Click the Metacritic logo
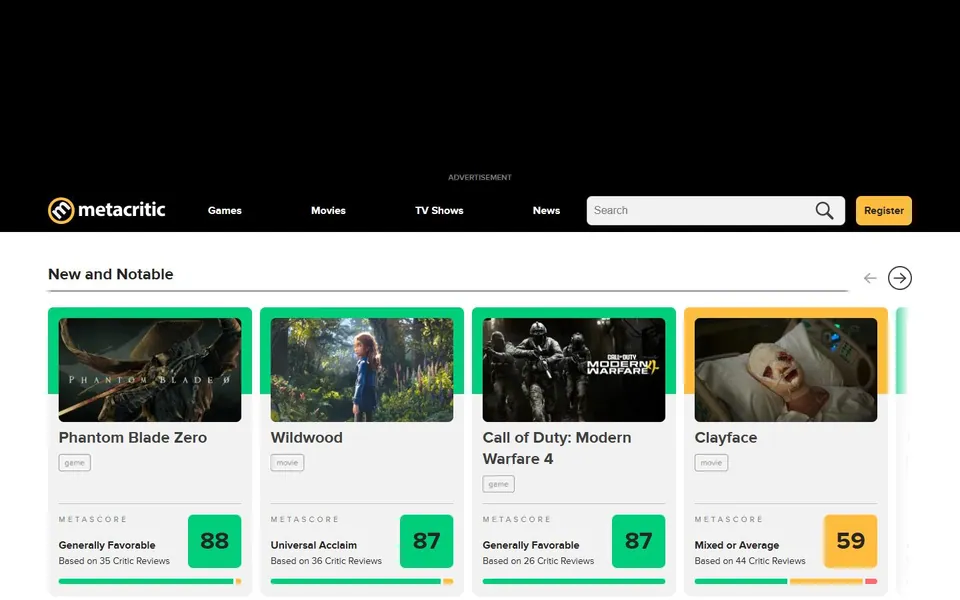Screen dimensions: 960x600 [107, 210]
